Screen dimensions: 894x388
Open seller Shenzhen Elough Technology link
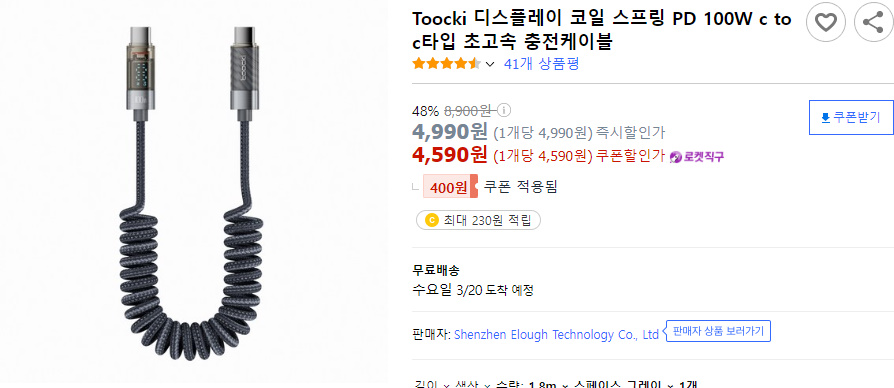(556, 334)
